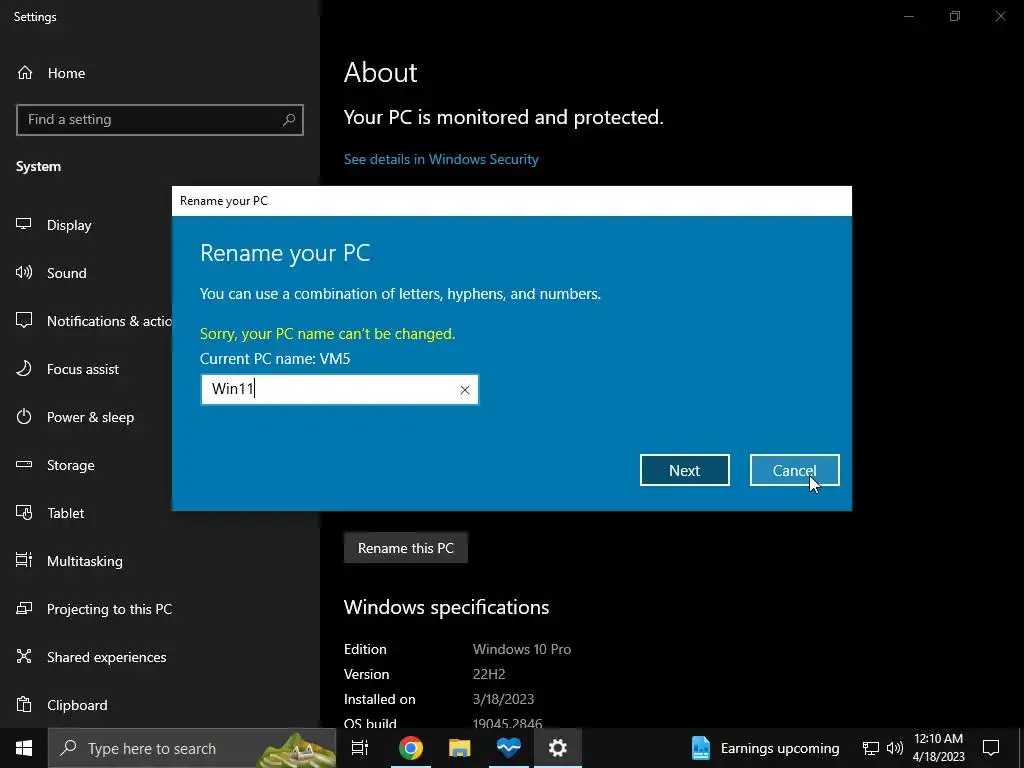Open the blue heartbeat app in taskbar

point(509,748)
